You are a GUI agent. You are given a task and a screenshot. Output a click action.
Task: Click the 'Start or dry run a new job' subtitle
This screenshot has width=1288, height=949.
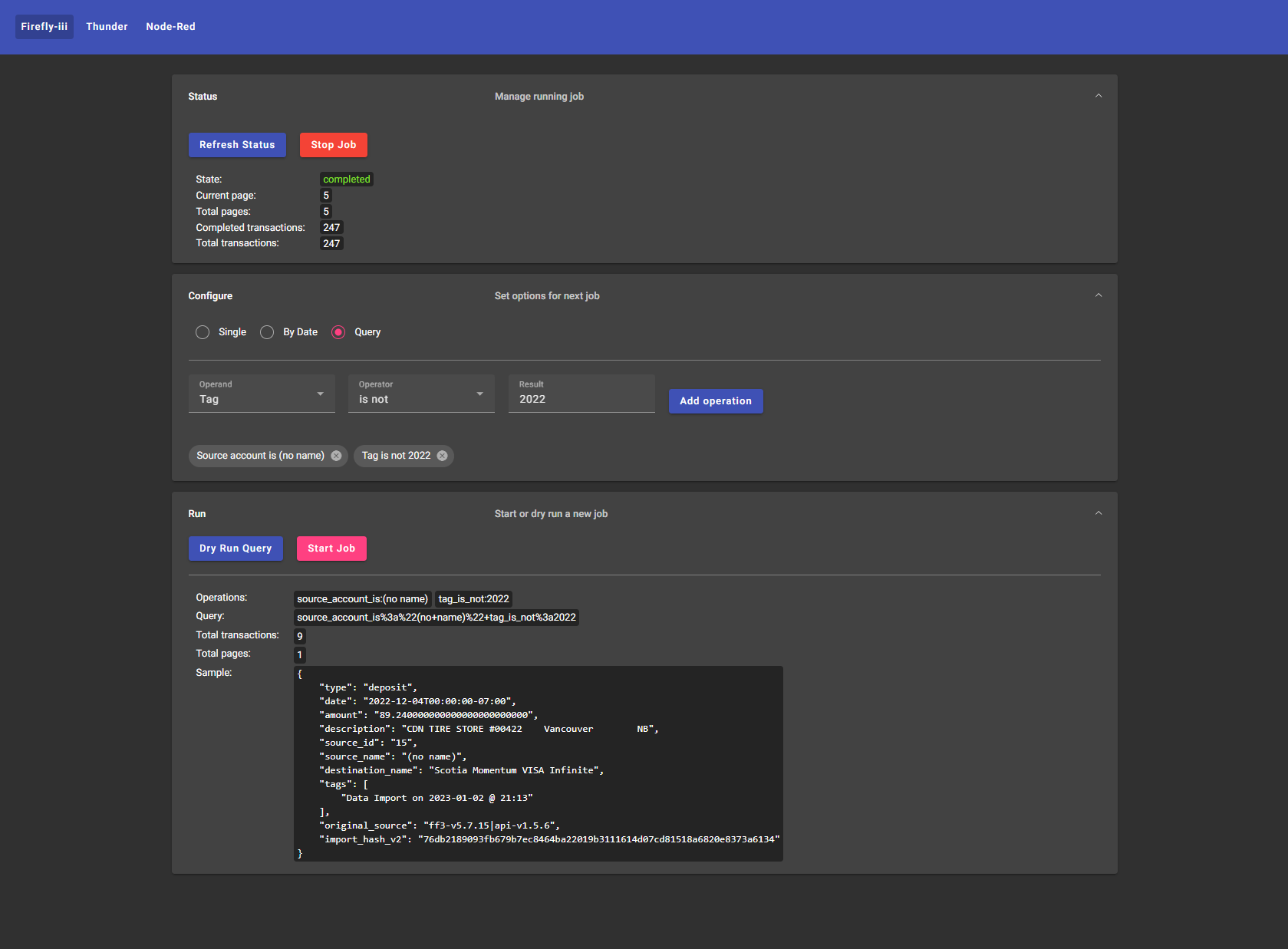551,514
